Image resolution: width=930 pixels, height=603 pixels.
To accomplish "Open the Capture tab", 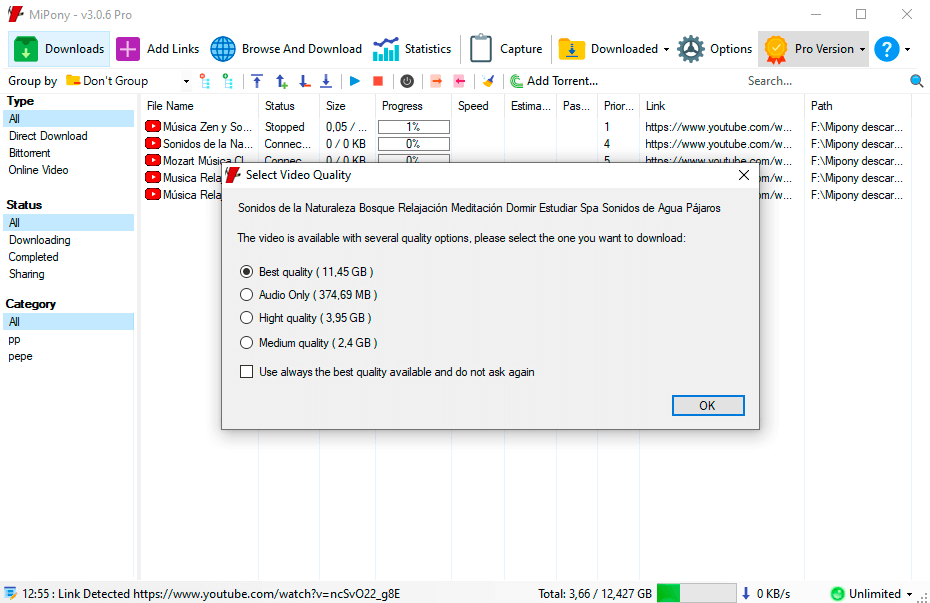I will tap(506, 49).
